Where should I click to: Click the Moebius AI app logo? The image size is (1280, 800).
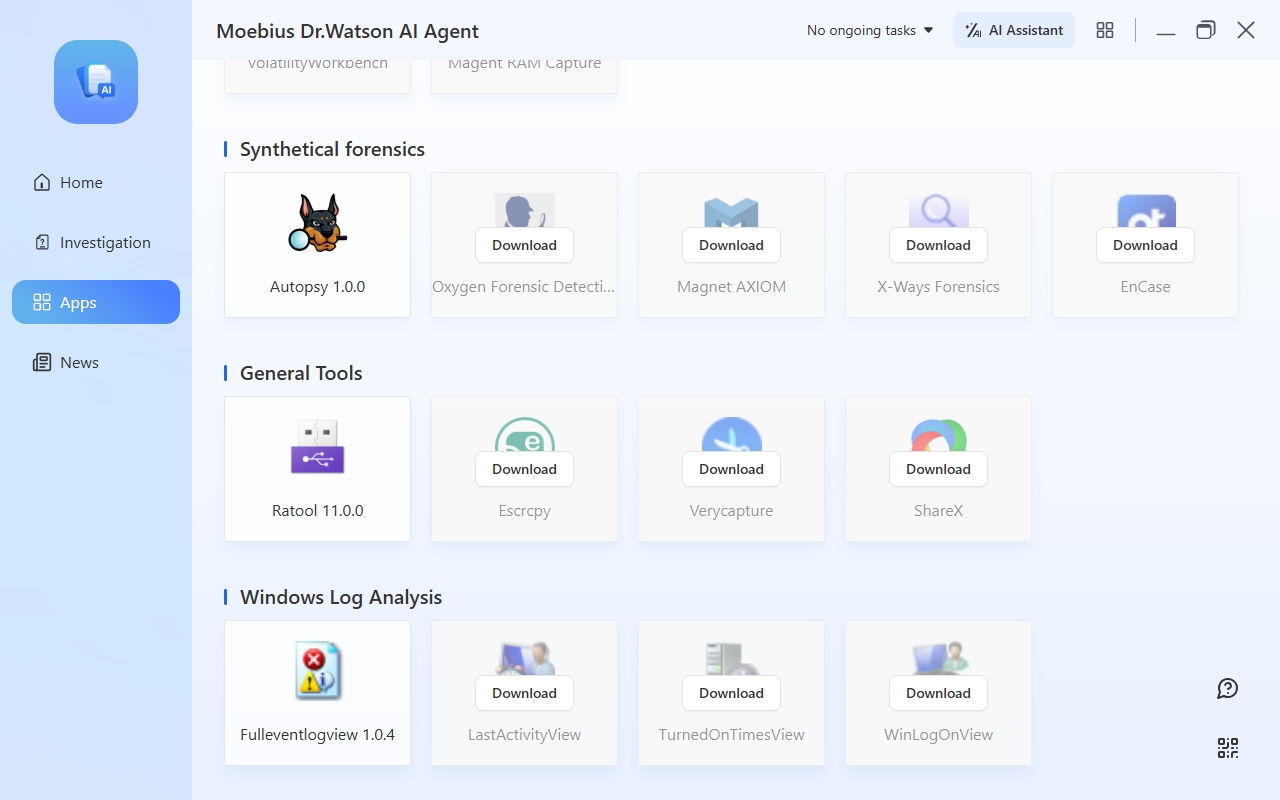pyautogui.click(x=96, y=82)
